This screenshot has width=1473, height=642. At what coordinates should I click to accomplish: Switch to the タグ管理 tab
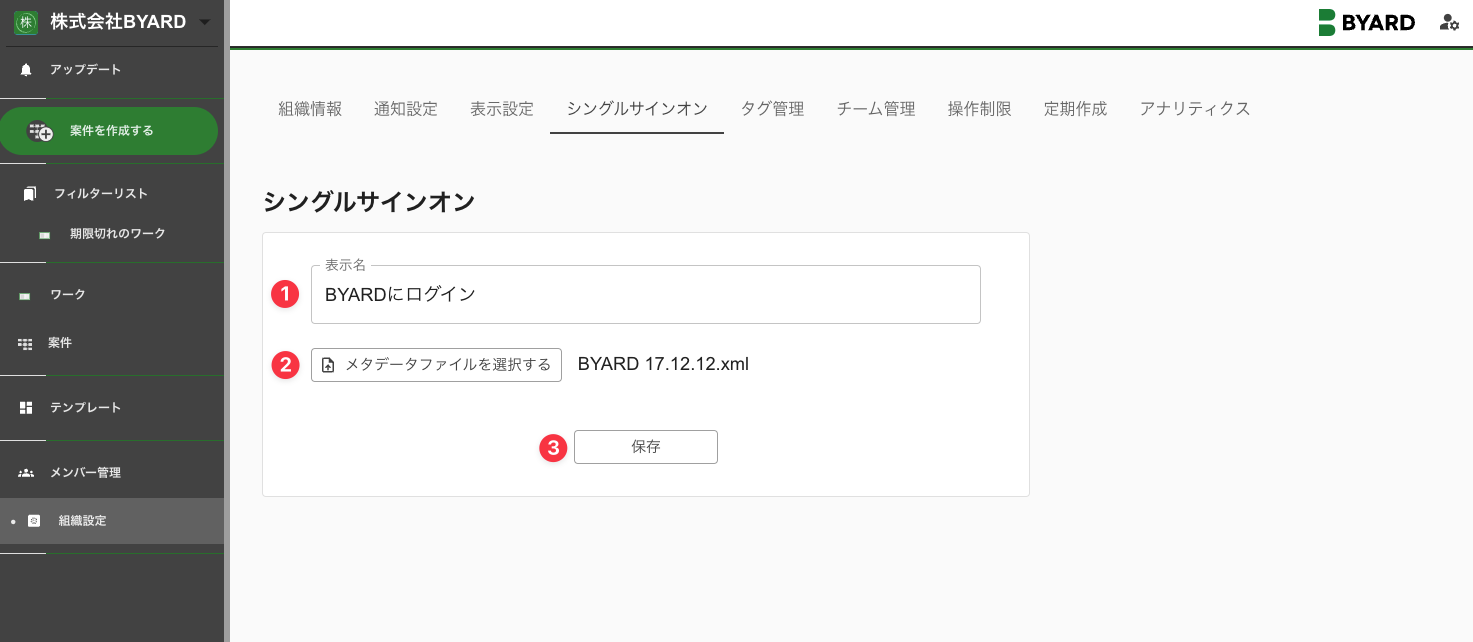pyautogui.click(x=772, y=109)
